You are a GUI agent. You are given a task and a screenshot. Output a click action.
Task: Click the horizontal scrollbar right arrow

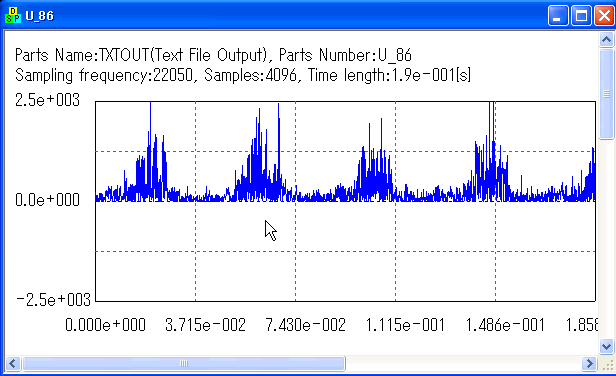[x=589, y=363]
